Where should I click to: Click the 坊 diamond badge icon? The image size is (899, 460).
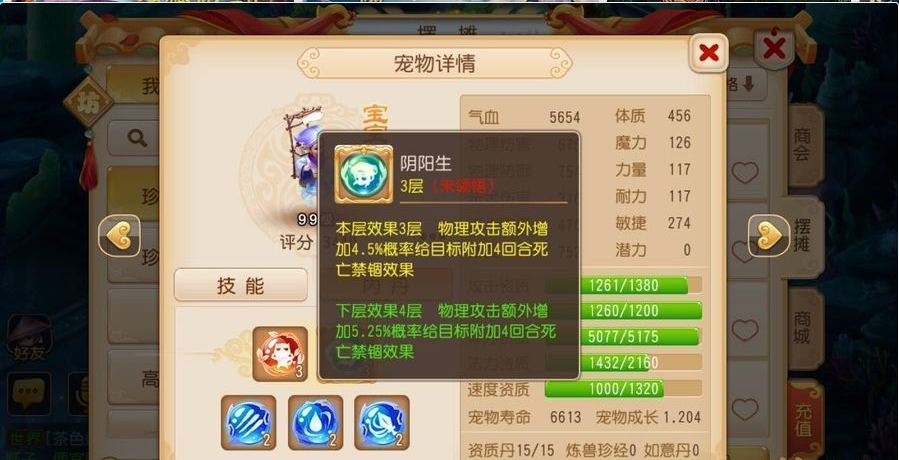pyautogui.click(x=88, y=103)
